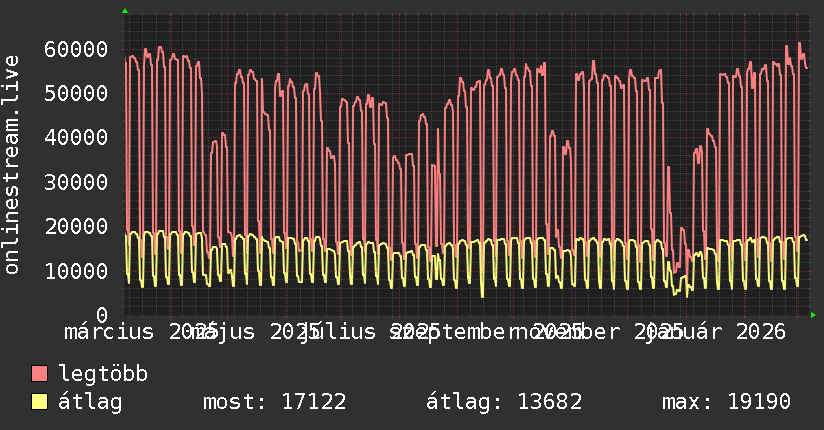Select the átlag legend label
824x430 pixels.
click(90, 402)
